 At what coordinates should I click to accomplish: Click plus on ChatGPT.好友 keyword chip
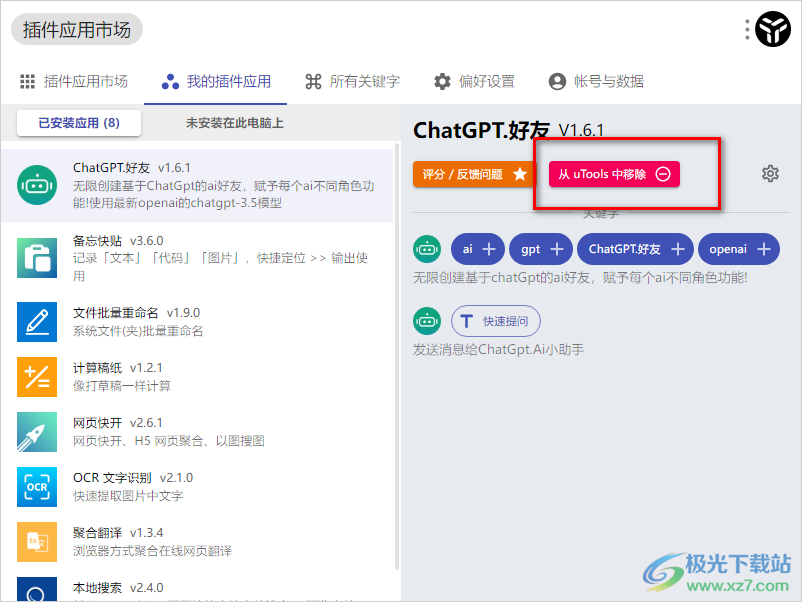pos(678,249)
